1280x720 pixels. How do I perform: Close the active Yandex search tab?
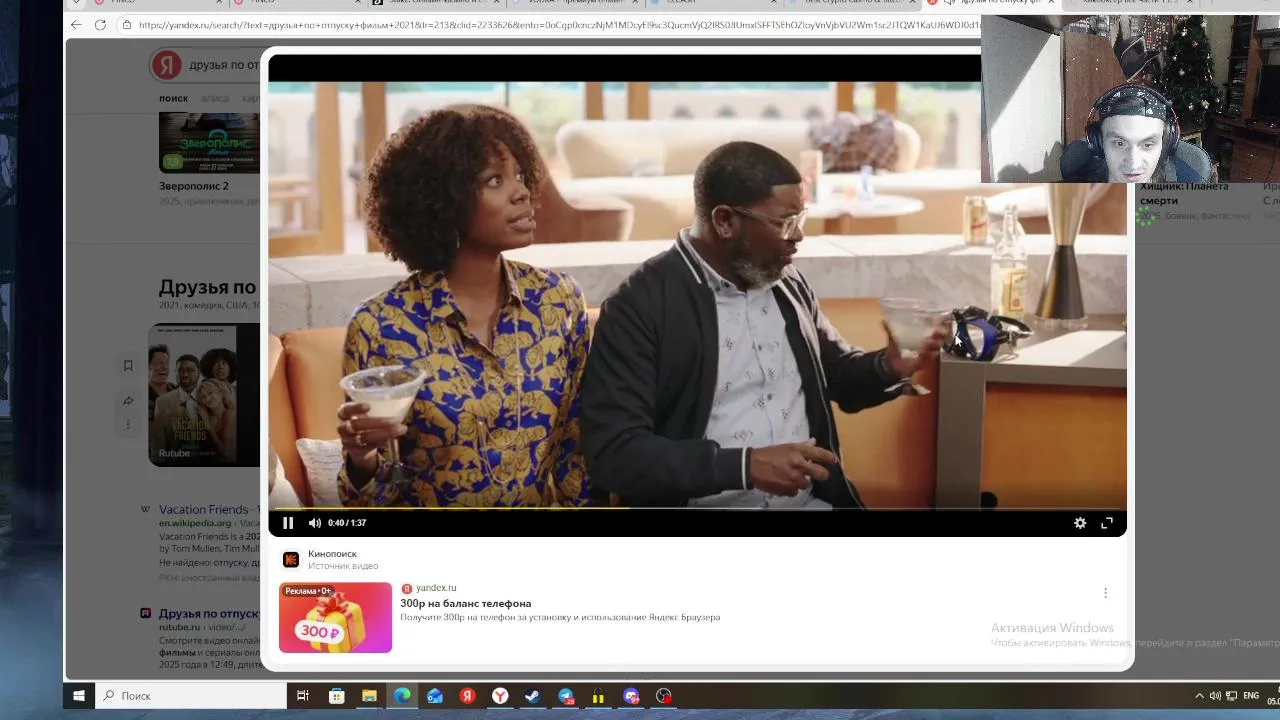pyautogui.click(x=1050, y=3)
